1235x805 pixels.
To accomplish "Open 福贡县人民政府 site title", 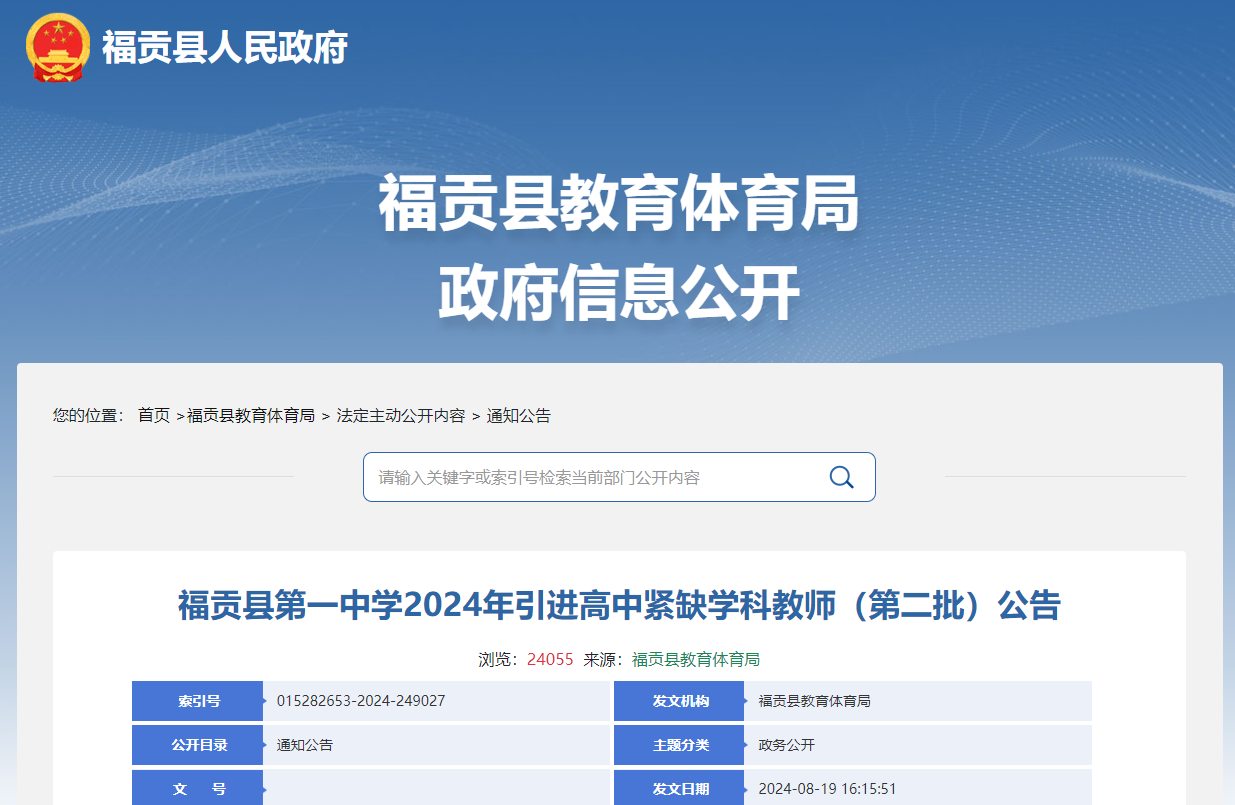I will click(x=225, y=47).
